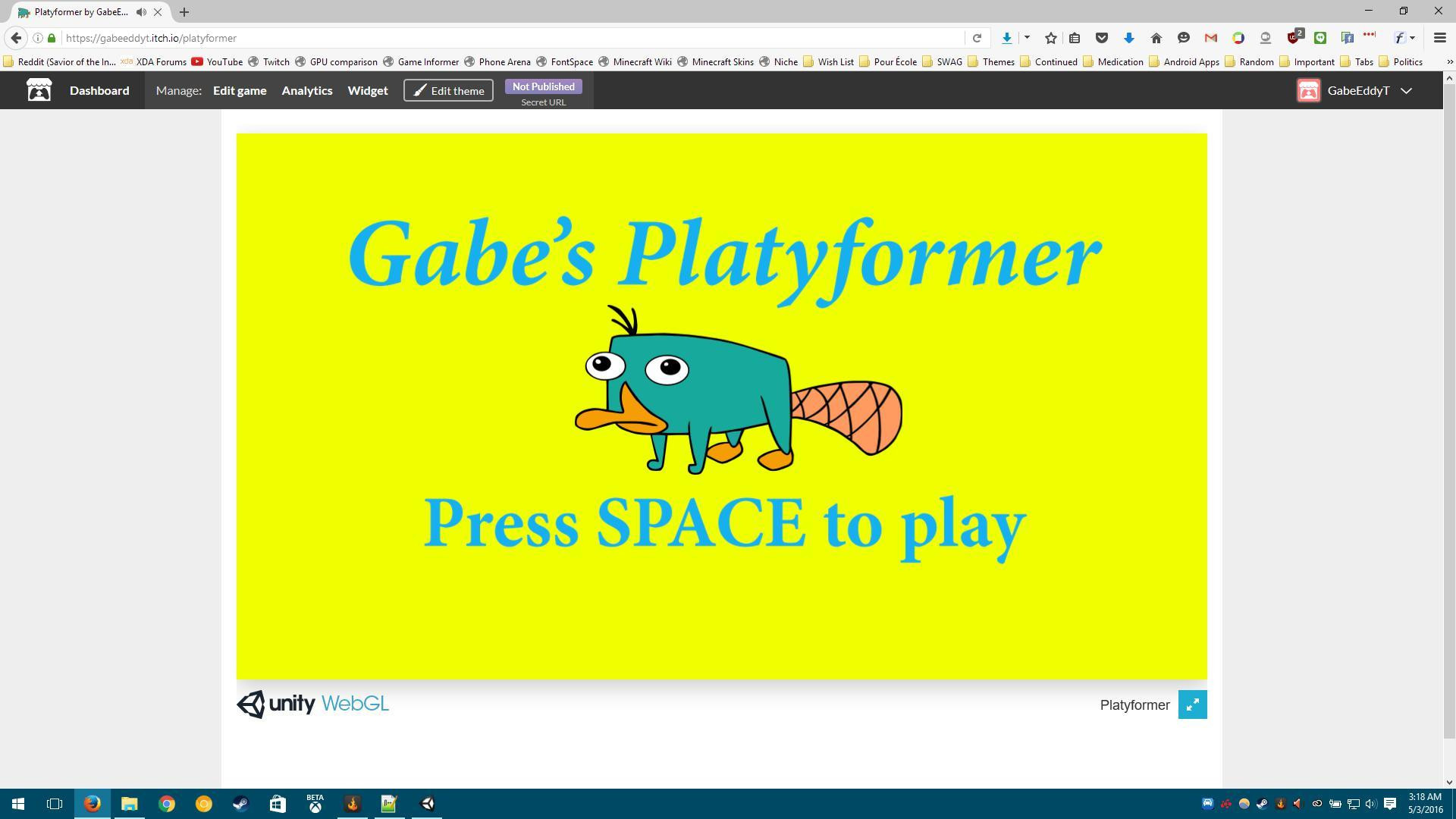Screen dimensions: 1456x819
Task: Open the Widget management page
Action: tap(368, 90)
